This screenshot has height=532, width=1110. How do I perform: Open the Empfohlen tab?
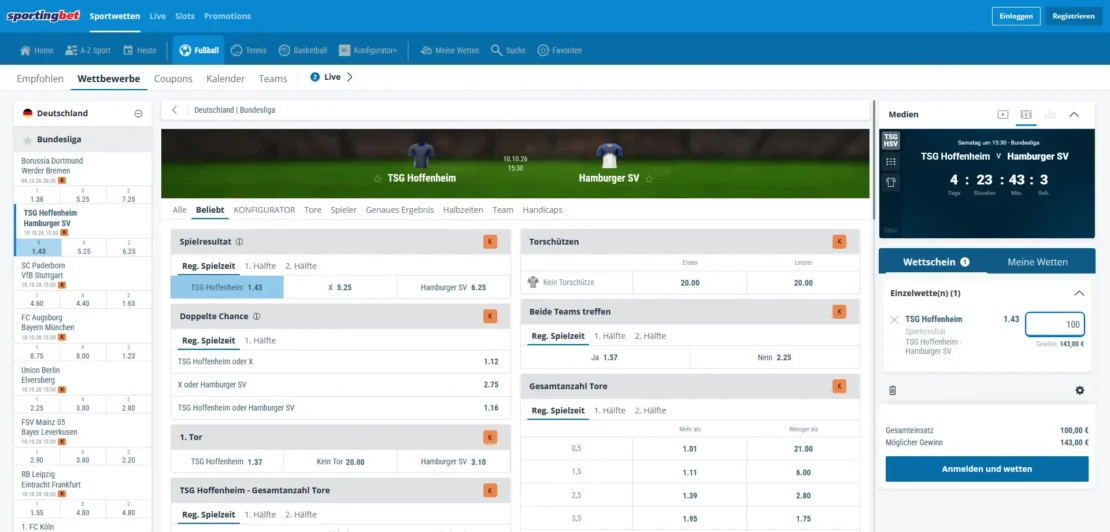40,79
